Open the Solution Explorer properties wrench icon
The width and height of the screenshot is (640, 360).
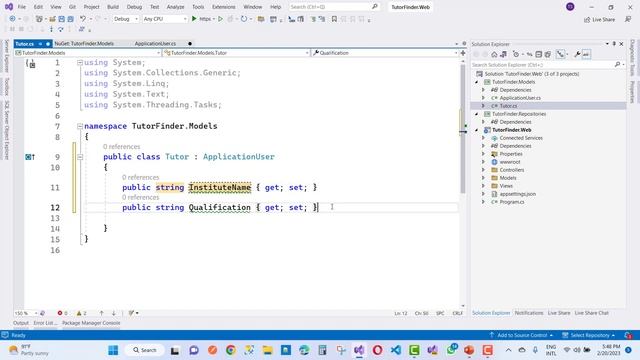577,54
